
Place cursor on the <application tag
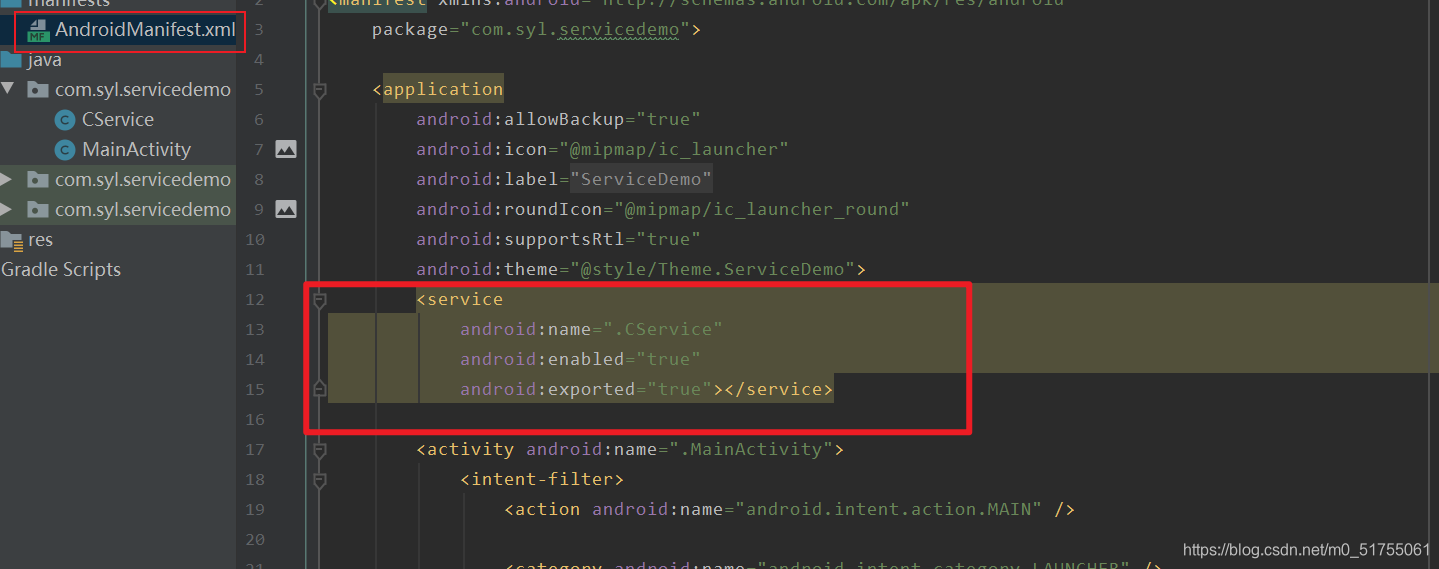point(438,89)
